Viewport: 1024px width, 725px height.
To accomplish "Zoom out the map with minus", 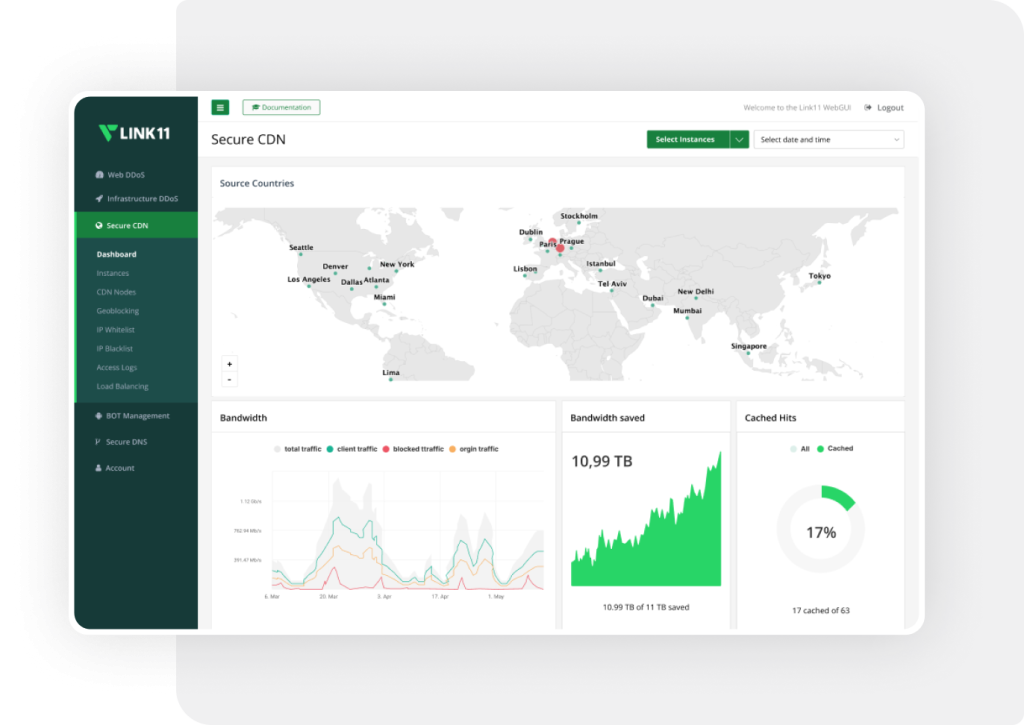I will point(229,379).
